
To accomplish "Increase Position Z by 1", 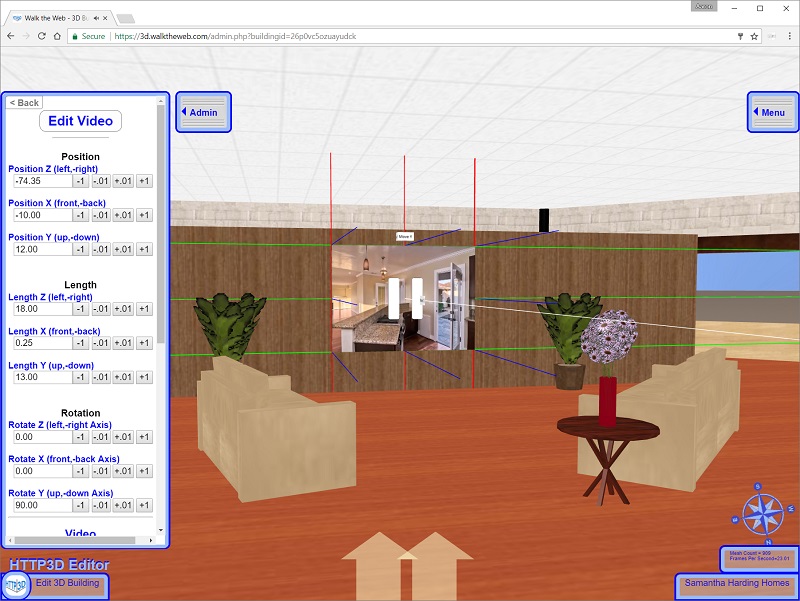I will 144,181.
